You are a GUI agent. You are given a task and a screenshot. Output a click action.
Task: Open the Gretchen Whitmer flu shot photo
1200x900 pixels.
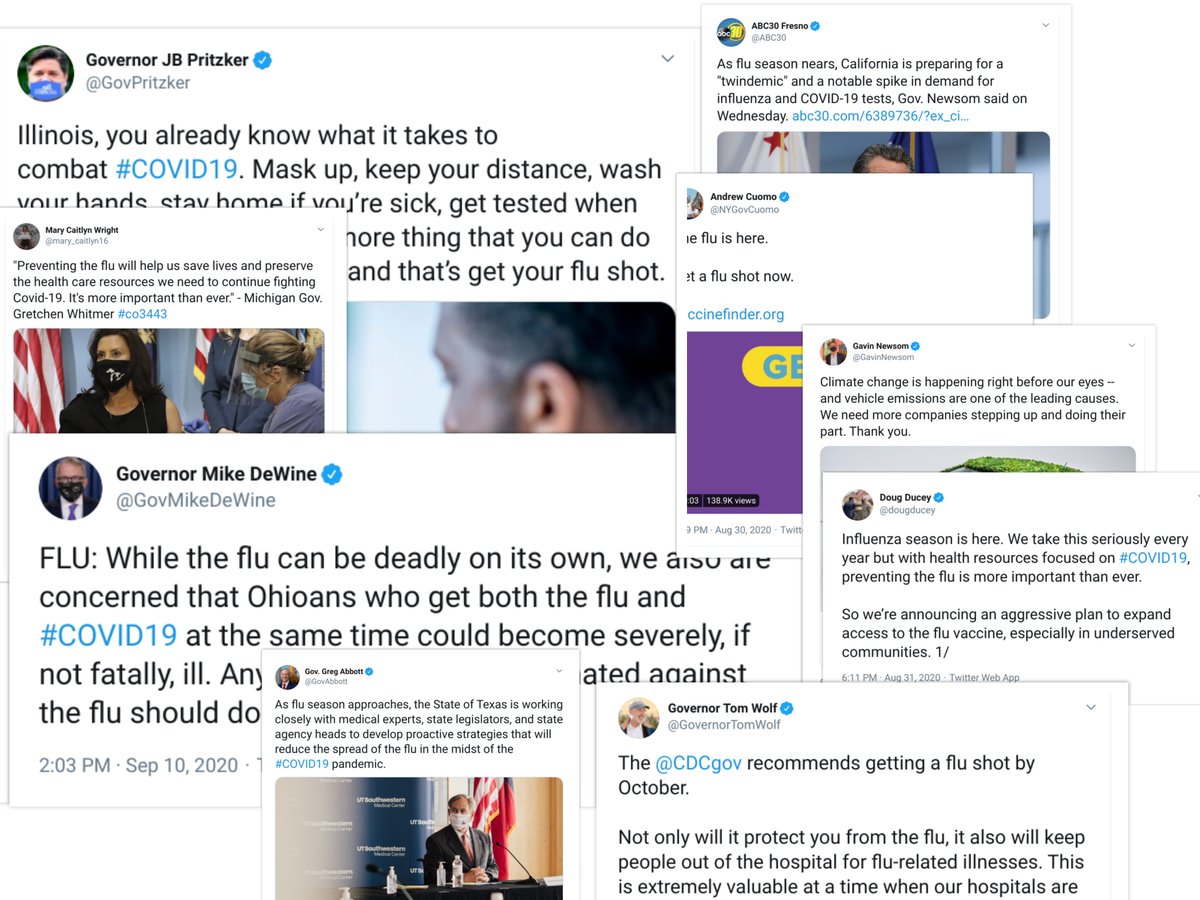[169, 380]
